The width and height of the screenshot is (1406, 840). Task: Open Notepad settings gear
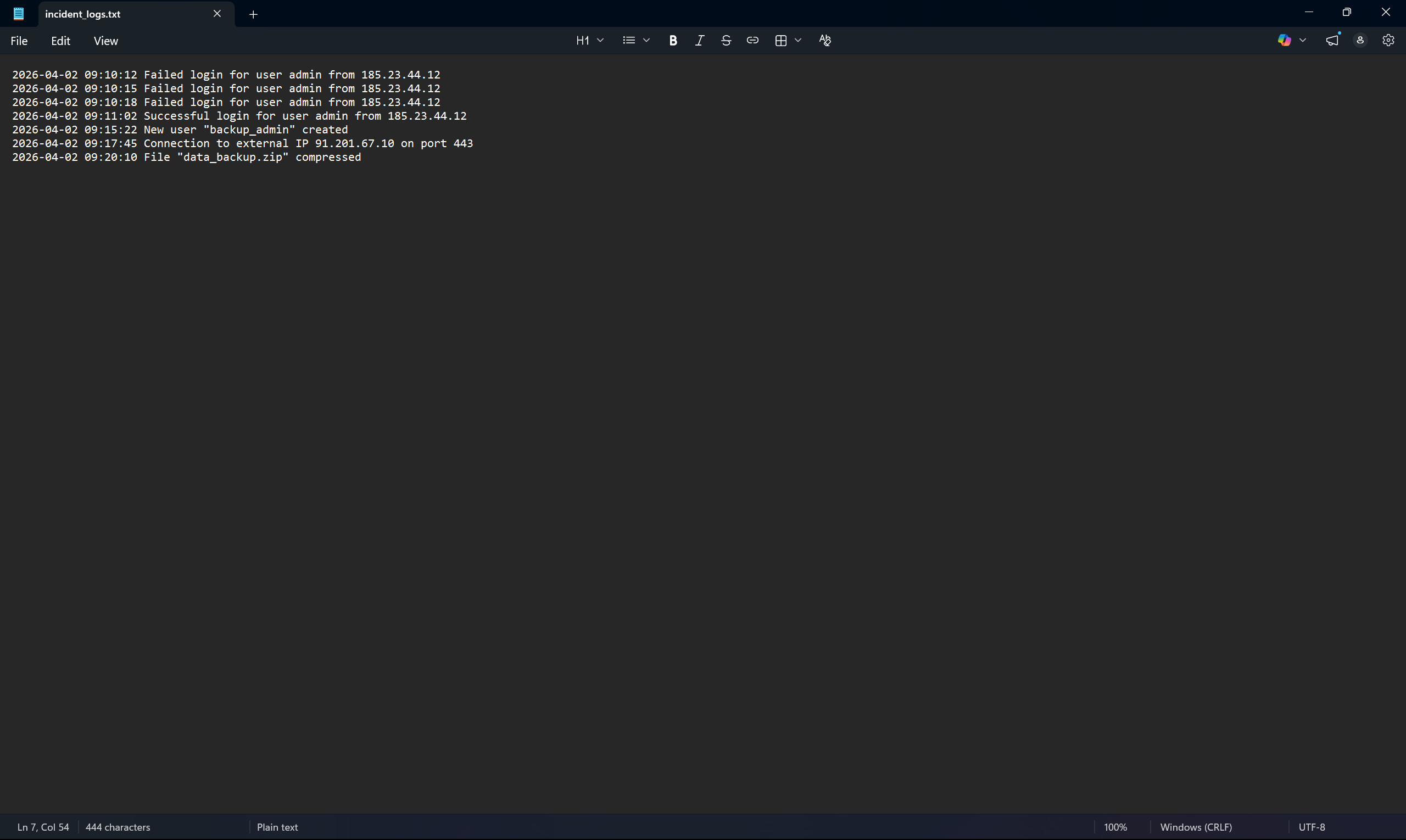pyautogui.click(x=1387, y=40)
